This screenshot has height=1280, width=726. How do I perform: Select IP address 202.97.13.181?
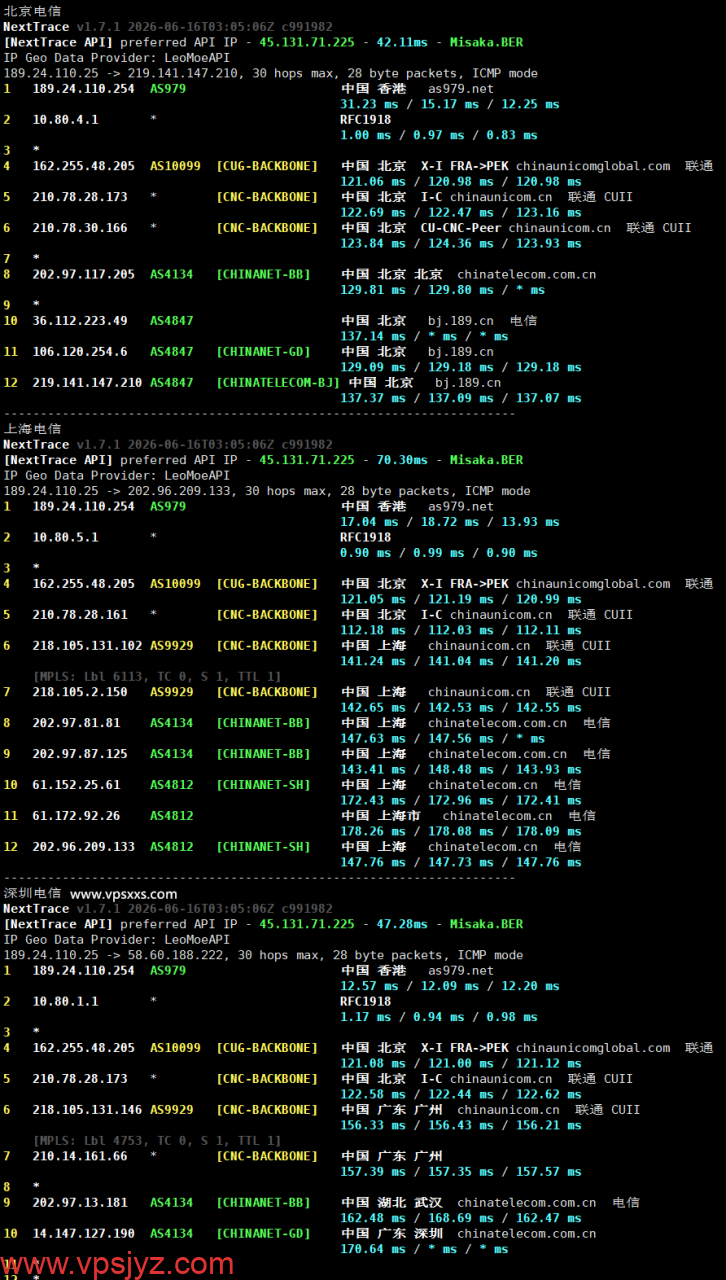[80, 1203]
